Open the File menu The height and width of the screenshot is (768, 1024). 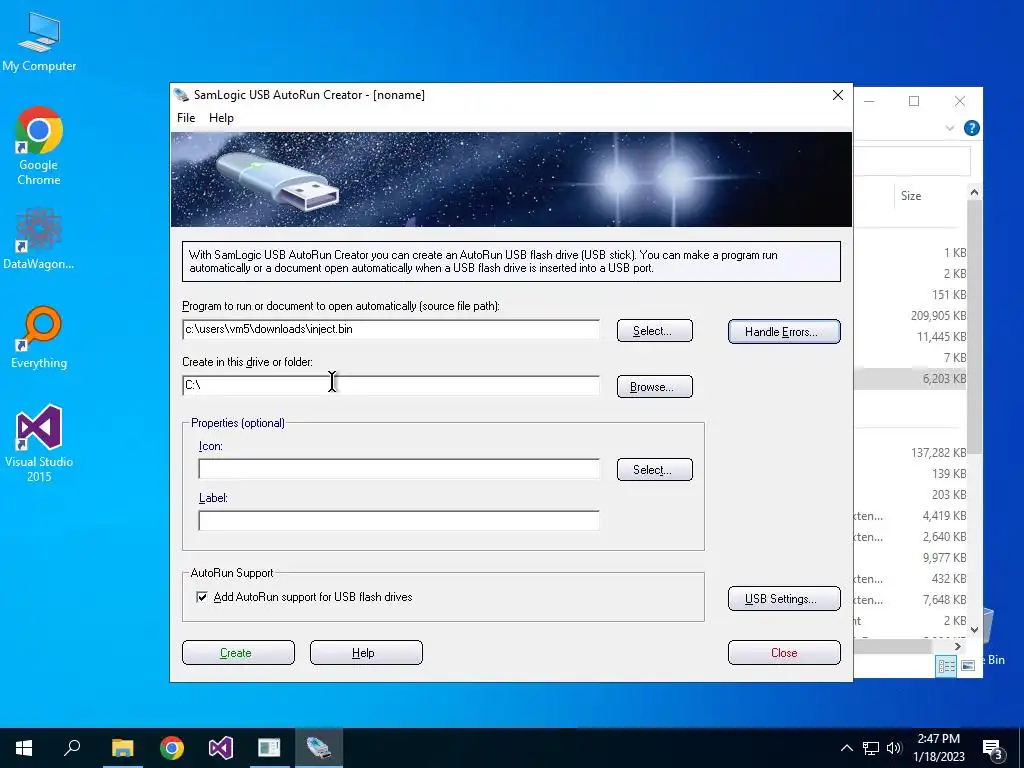coord(186,118)
